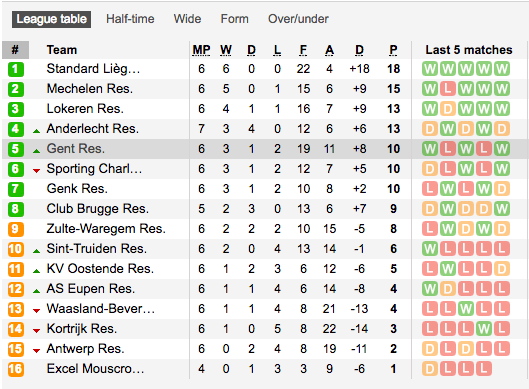Screen dimensions: 529x389
Task: Select the League table tab
Action: click(52, 19)
